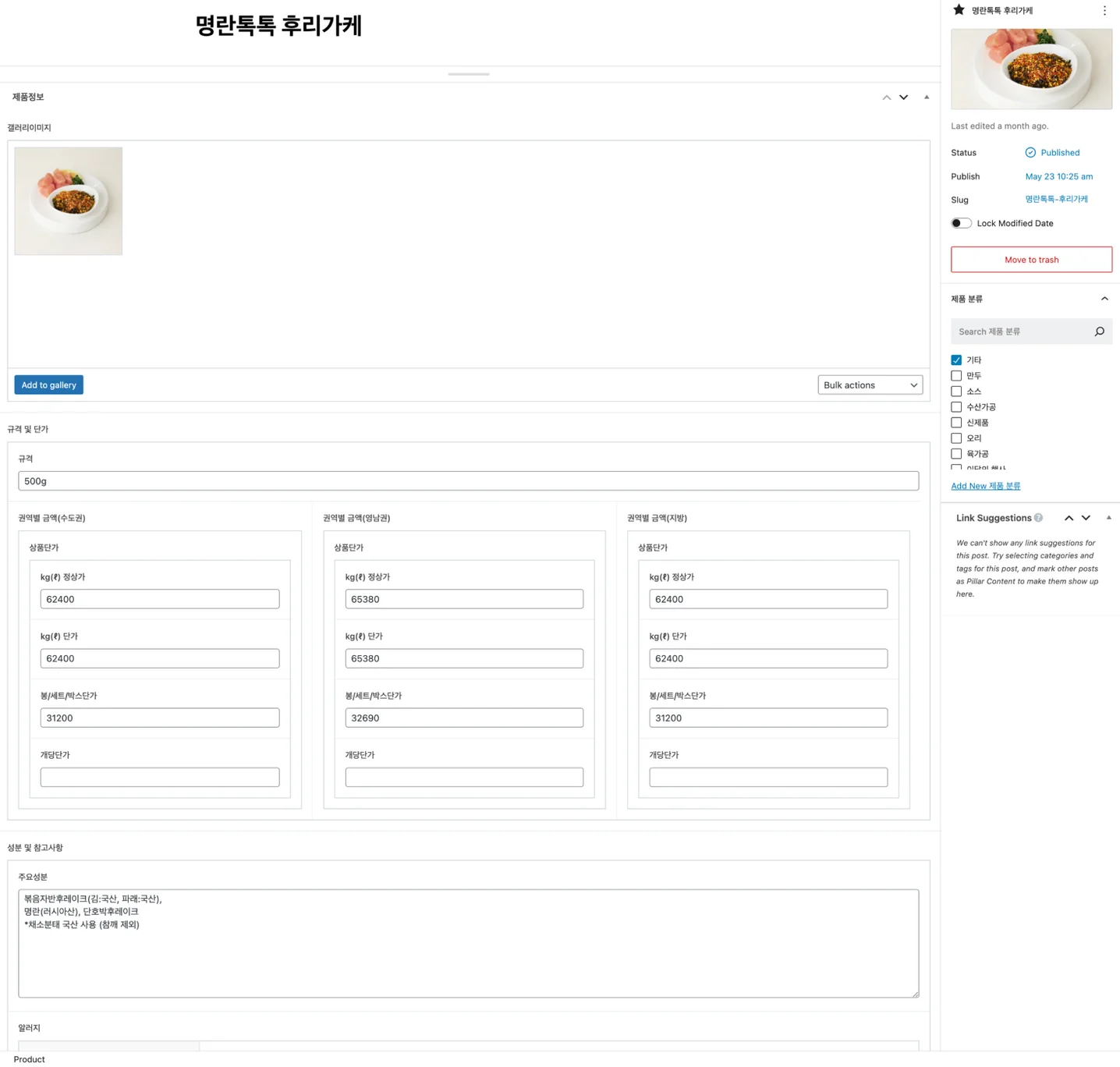
Task: Click the 규격 field showing 500g
Action: [468, 481]
